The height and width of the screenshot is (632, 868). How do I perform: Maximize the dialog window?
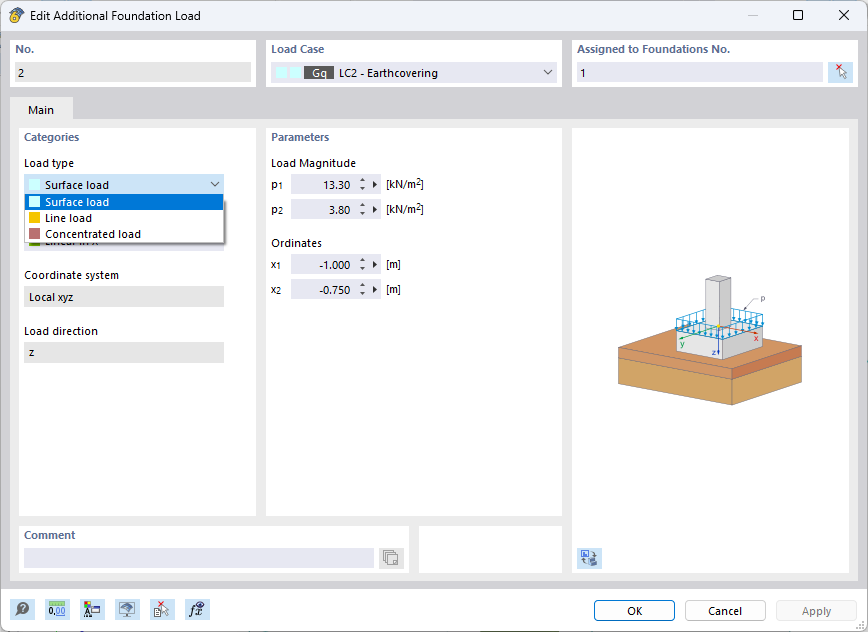coord(798,15)
